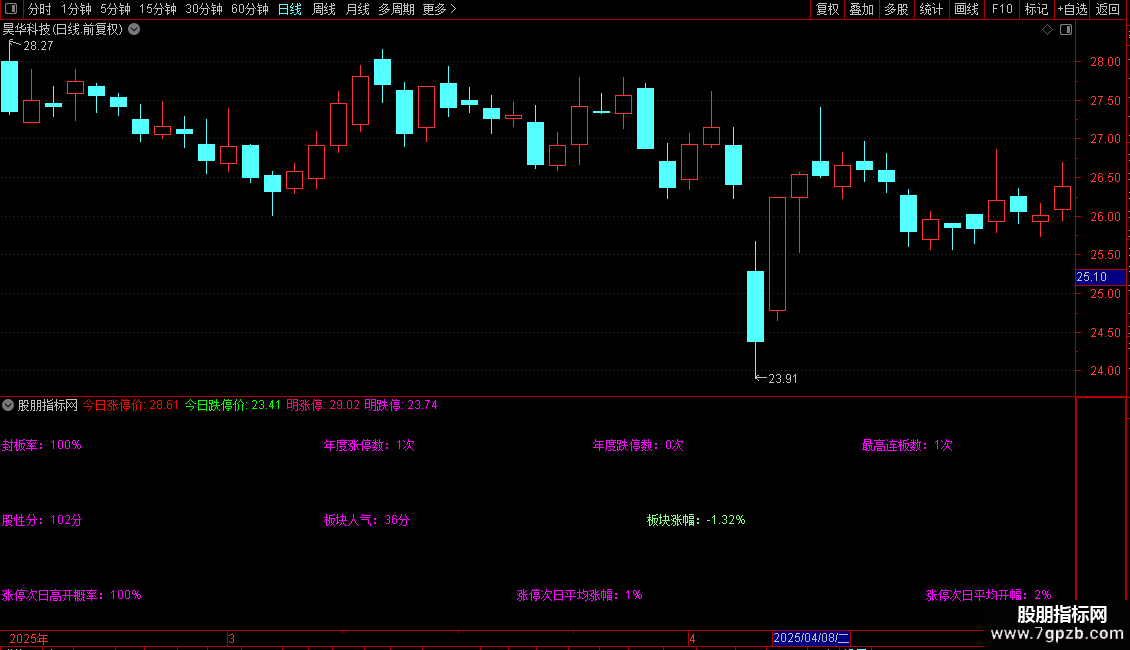1130x650 pixels.
Task: Expand dropdown next to 昊华科技 title
Action: click(134, 30)
